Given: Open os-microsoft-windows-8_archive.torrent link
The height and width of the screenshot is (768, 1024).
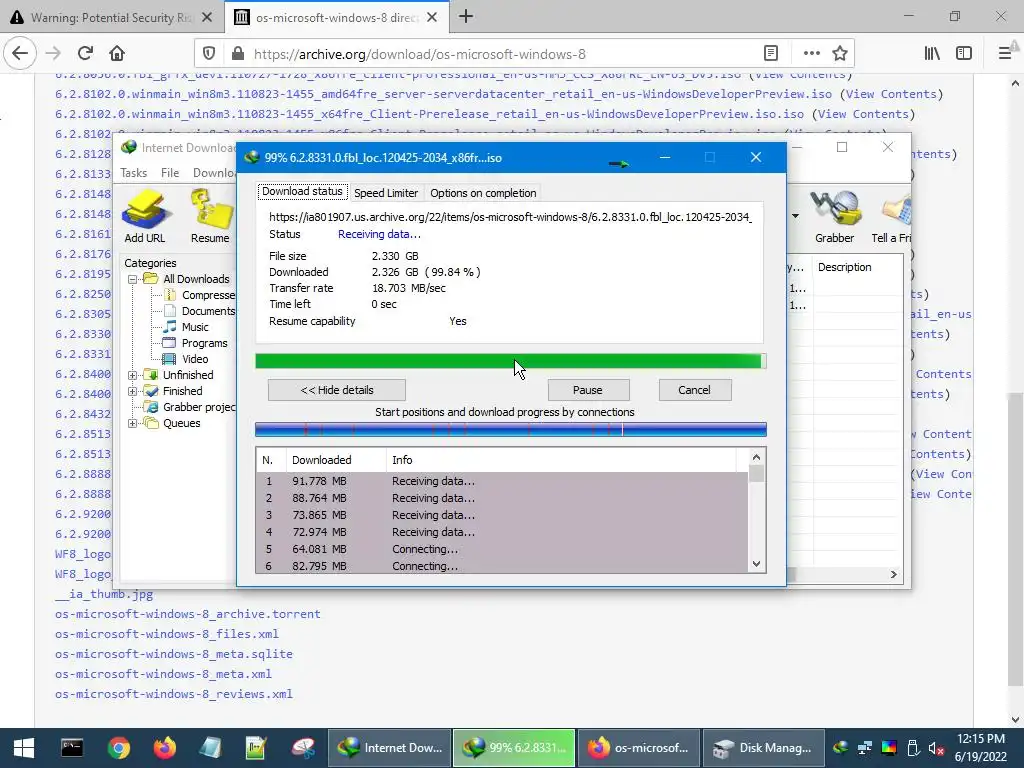Looking at the screenshot, I should coord(187,614).
